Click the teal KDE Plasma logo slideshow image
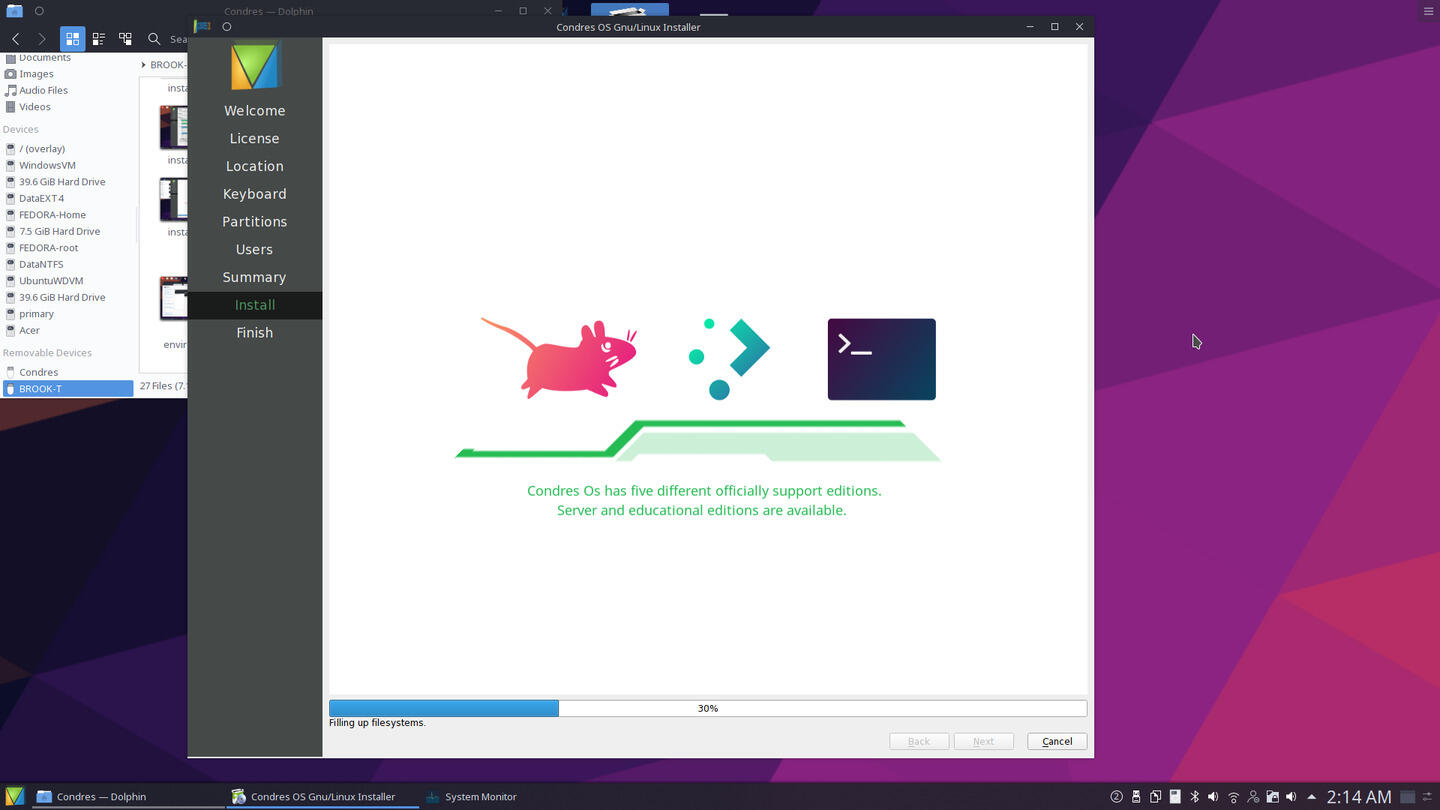1440x810 pixels. click(x=729, y=358)
